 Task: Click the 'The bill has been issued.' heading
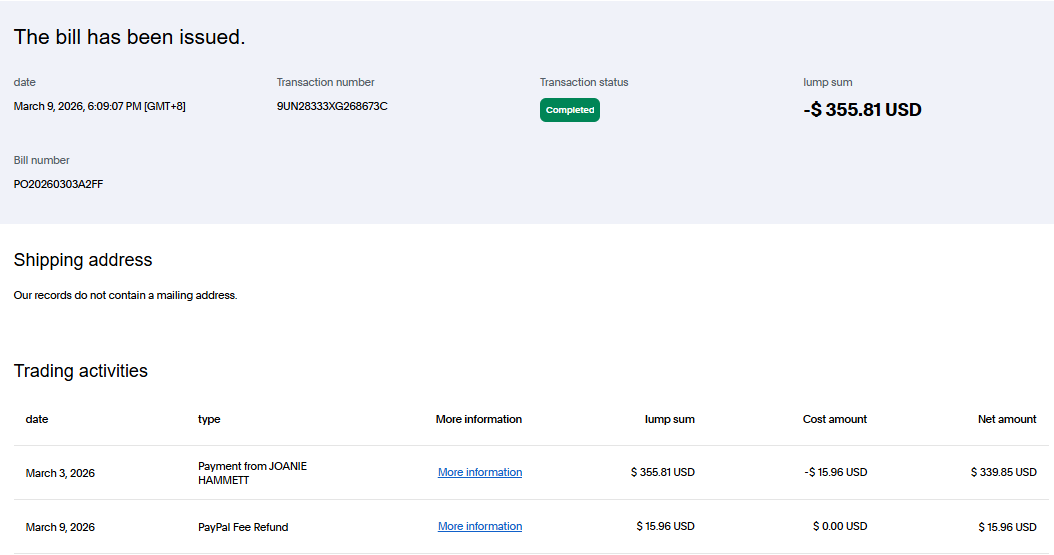click(129, 37)
